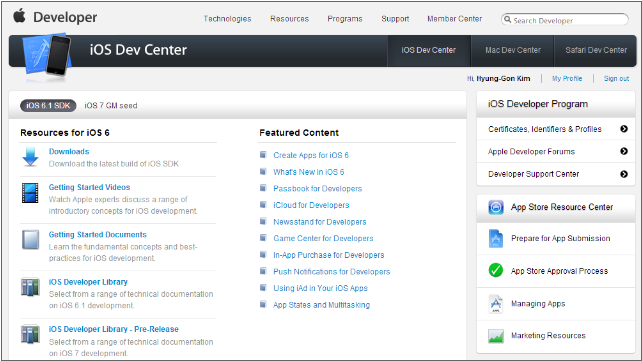Click the Sign out link
Viewport: 642px width, 361px height.
[616, 79]
